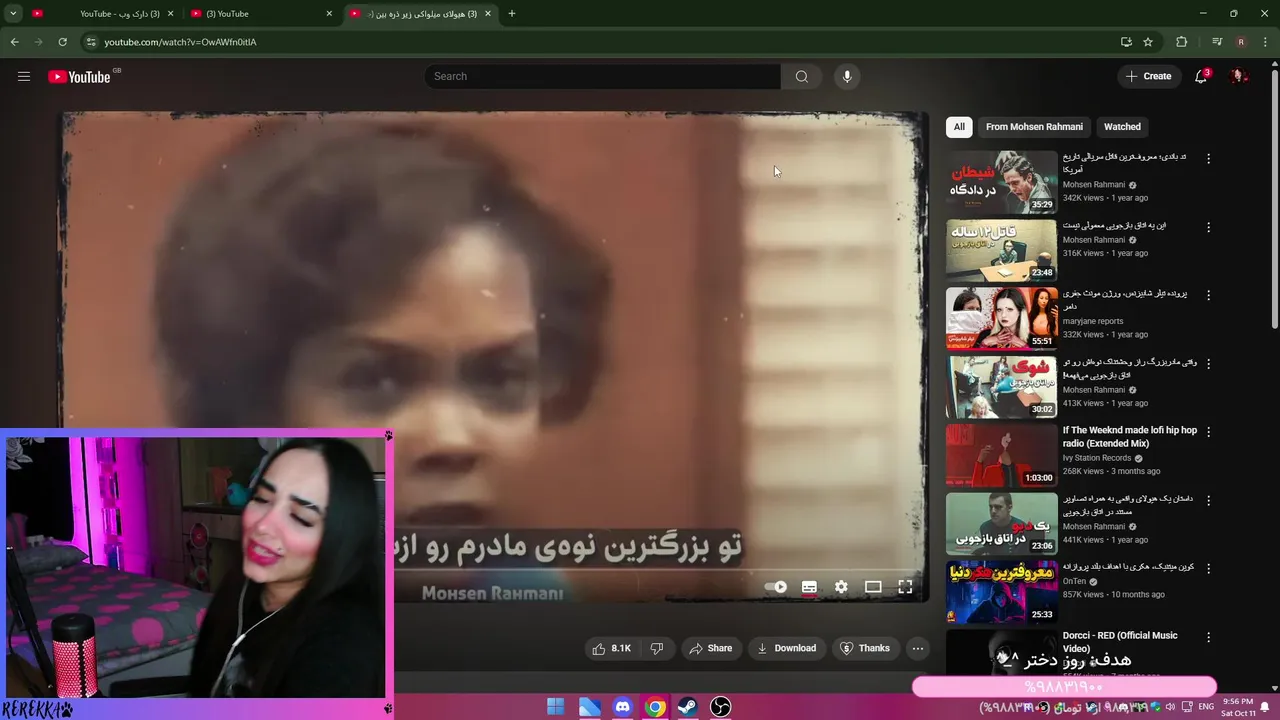1280x720 pixels.
Task: Bookmark this page with star icon
Action: coord(1148,42)
